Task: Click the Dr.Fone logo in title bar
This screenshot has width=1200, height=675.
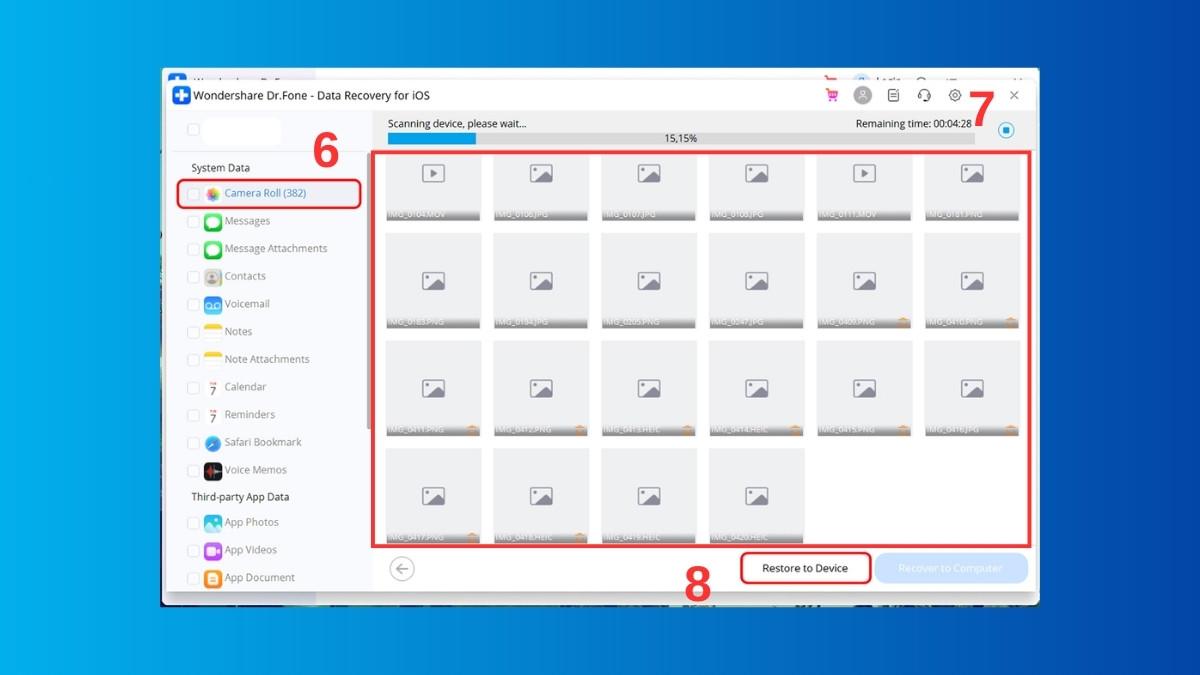Action: (x=181, y=95)
